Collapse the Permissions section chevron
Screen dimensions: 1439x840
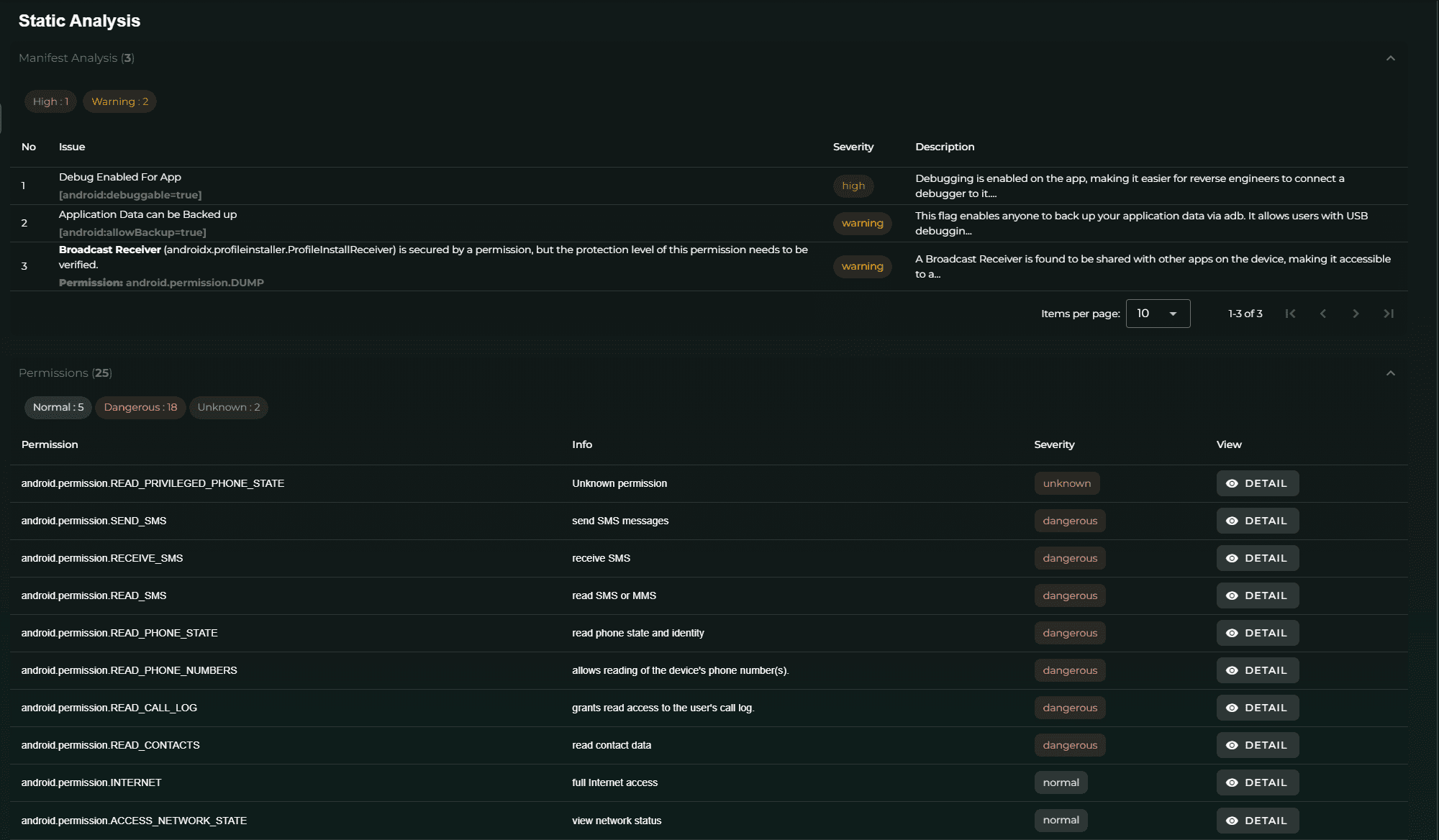click(x=1390, y=373)
